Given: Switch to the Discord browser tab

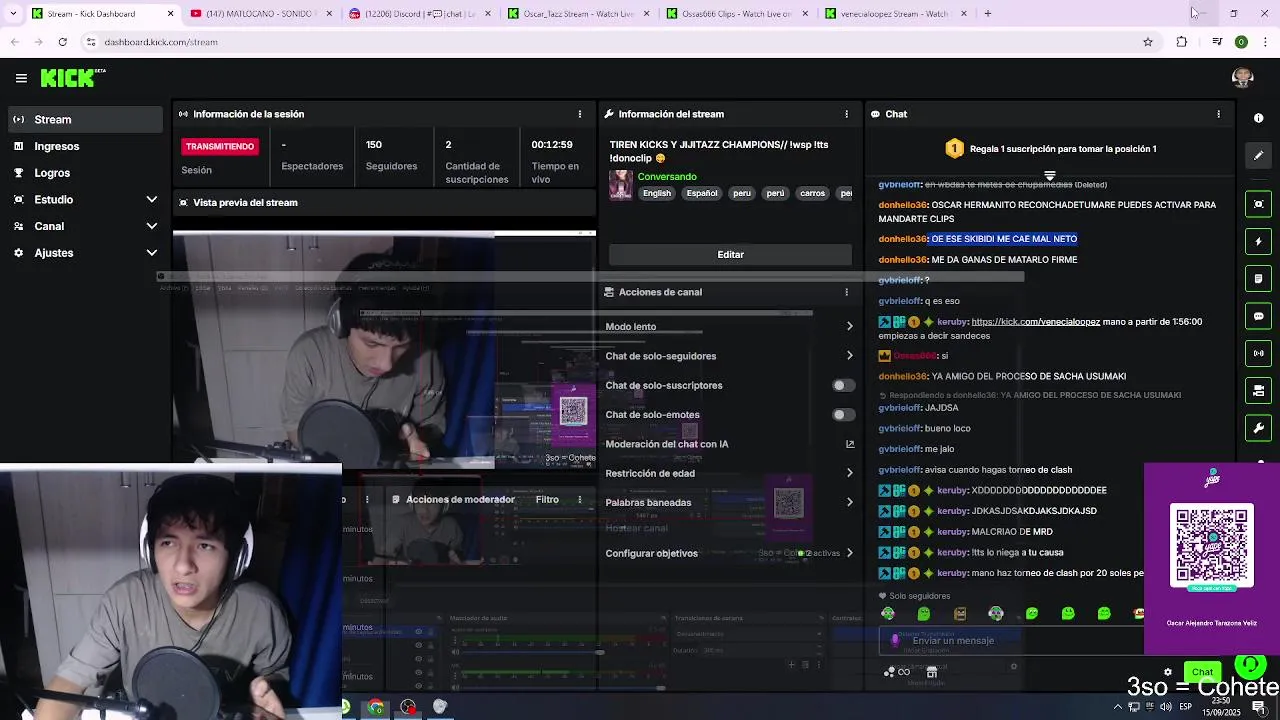Looking at the screenshot, I should pyautogui.click(x=418, y=14).
